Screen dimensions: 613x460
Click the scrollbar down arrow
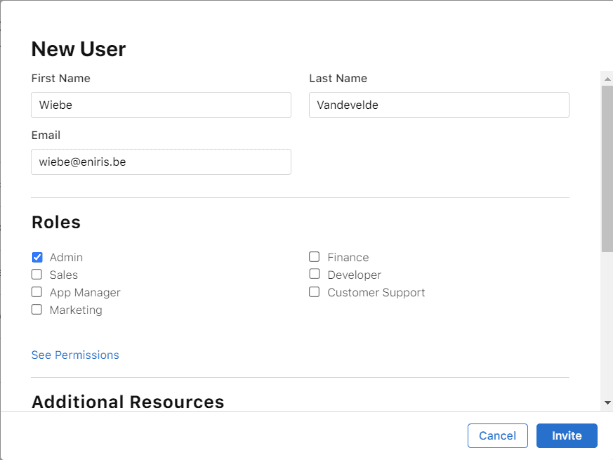[x=606, y=402]
